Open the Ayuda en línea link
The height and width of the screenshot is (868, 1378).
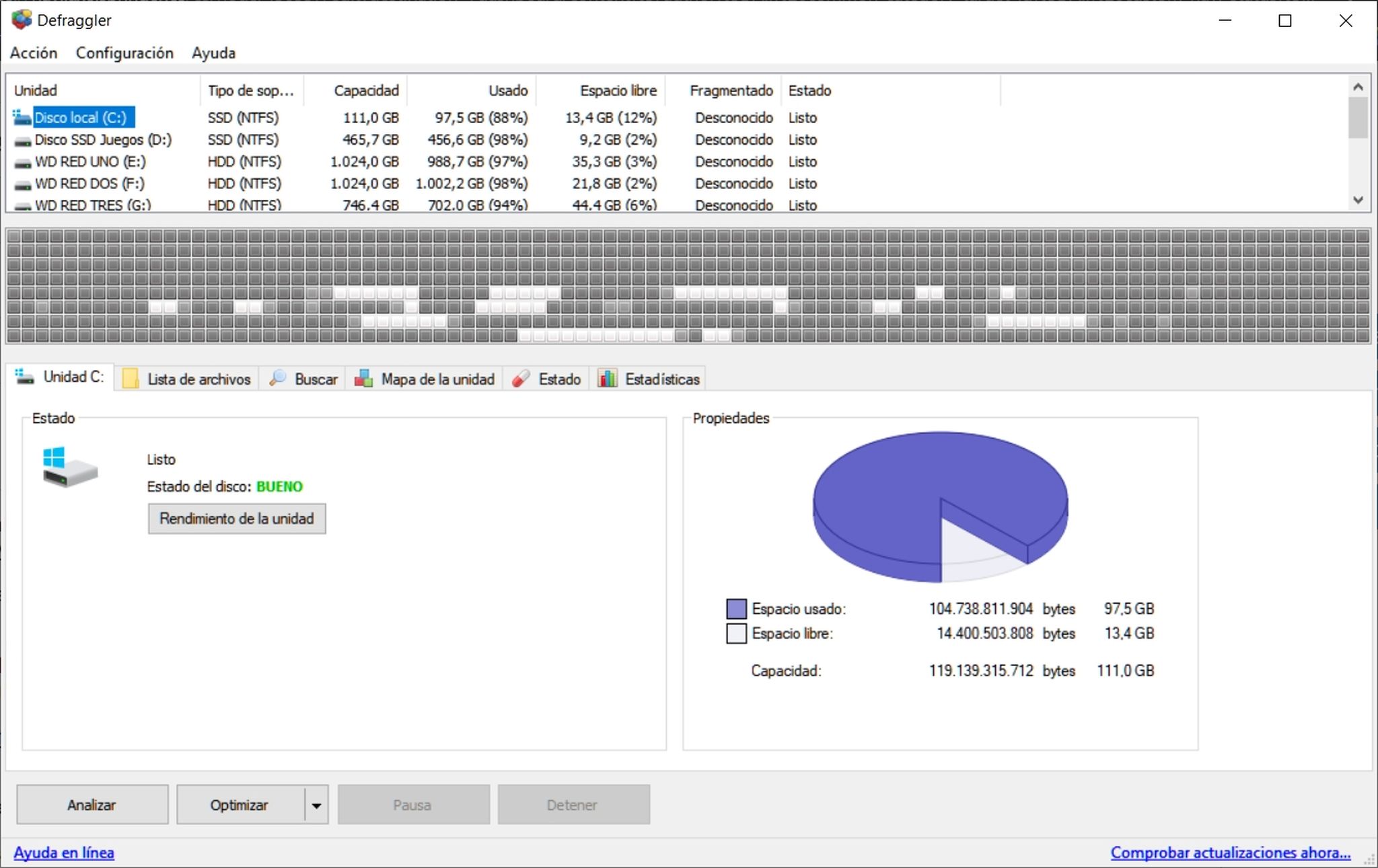(64, 853)
